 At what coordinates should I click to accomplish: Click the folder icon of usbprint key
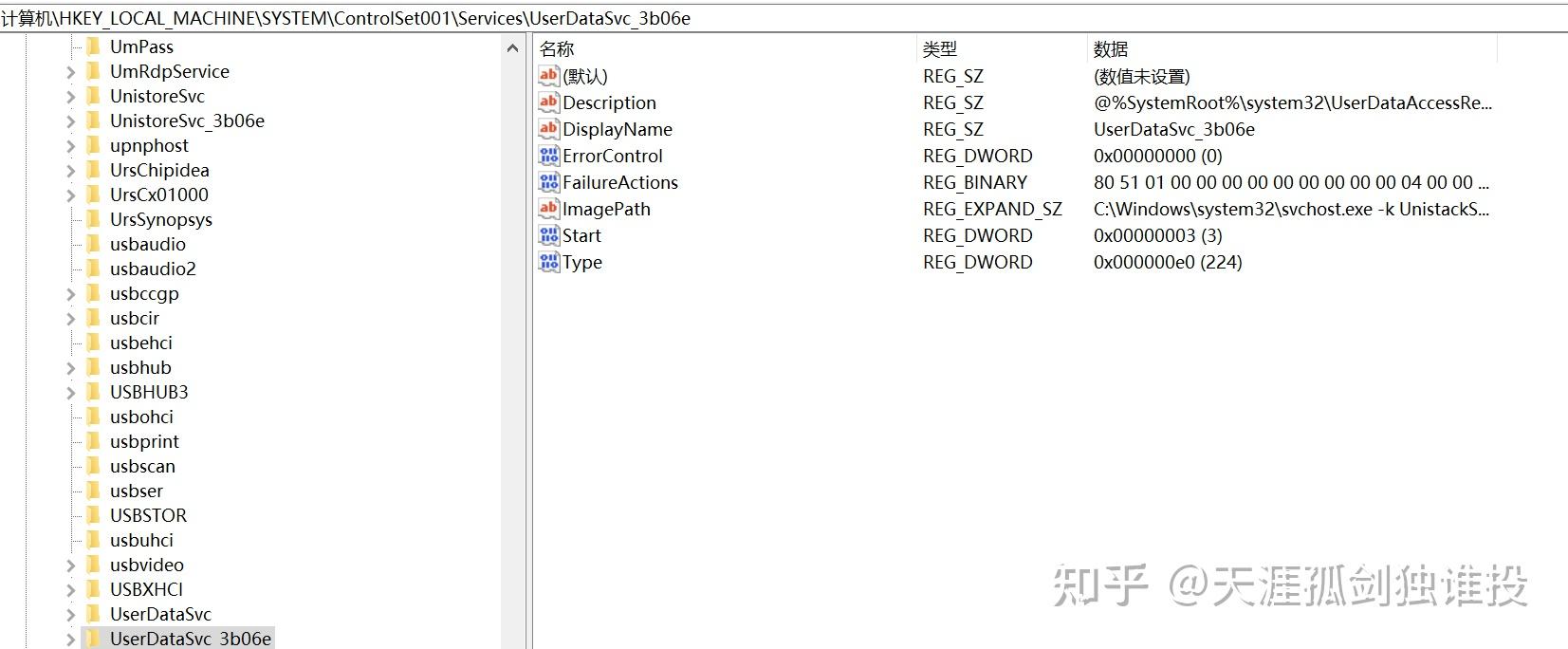coord(93,441)
